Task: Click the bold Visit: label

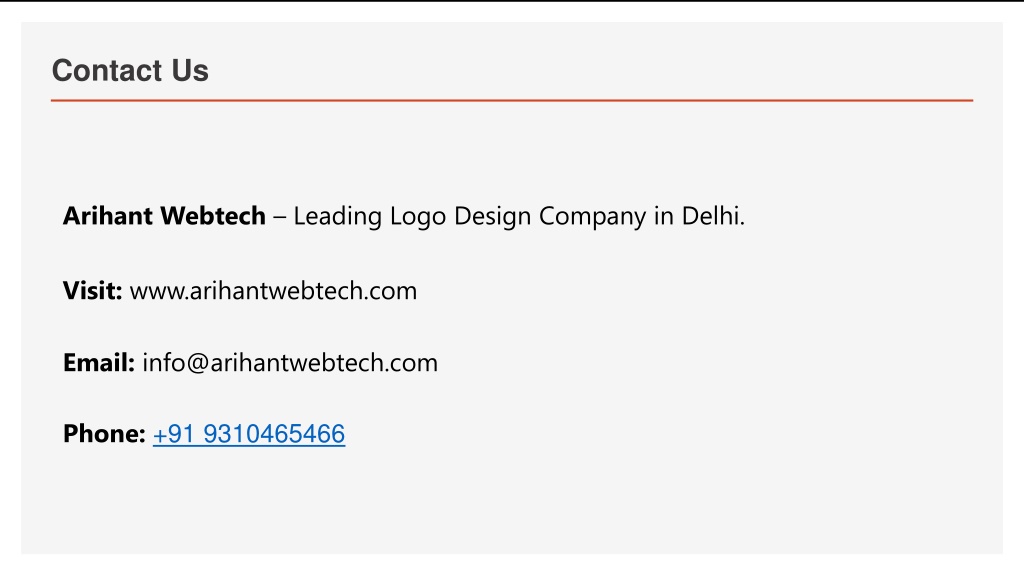Action: click(x=92, y=291)
